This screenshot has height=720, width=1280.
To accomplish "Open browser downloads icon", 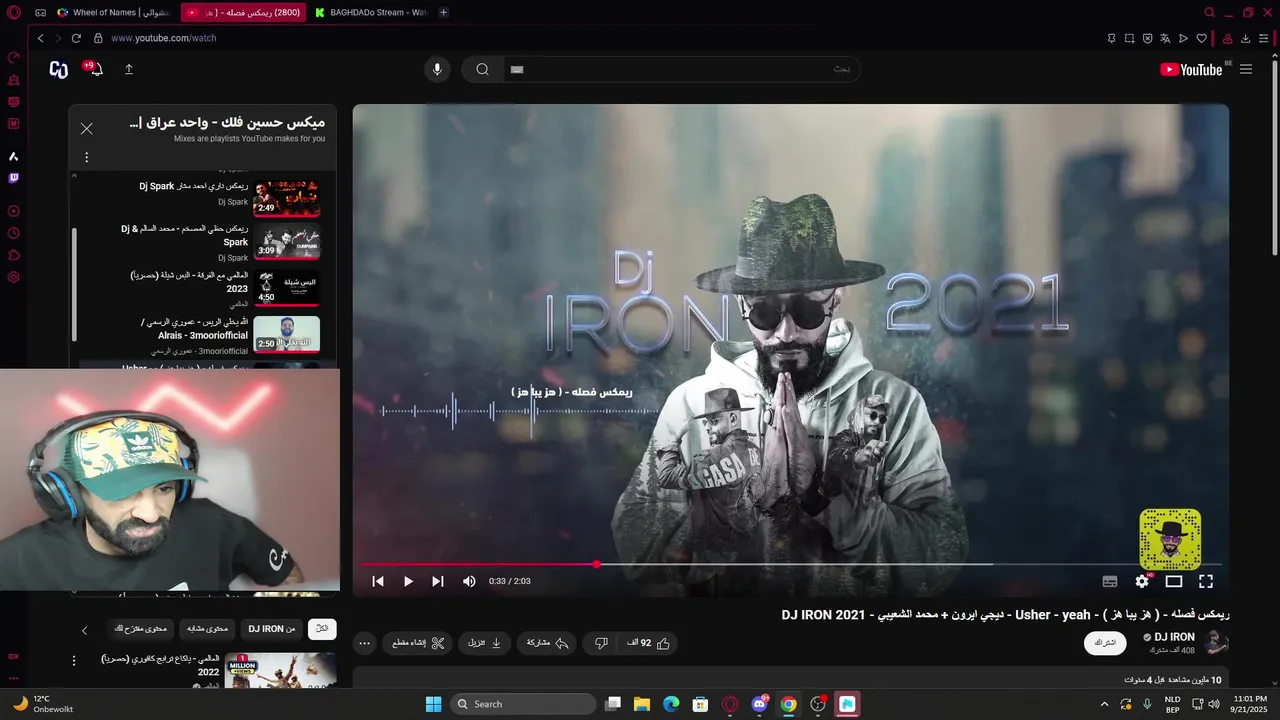I will pos(1246,38).
